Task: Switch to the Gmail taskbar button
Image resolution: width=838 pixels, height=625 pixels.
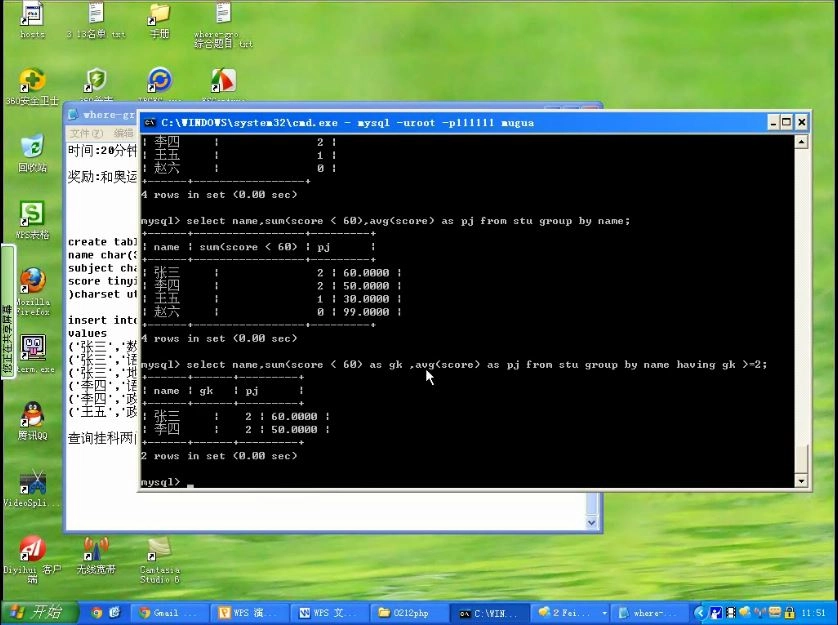Action: [x=170, y=612]
